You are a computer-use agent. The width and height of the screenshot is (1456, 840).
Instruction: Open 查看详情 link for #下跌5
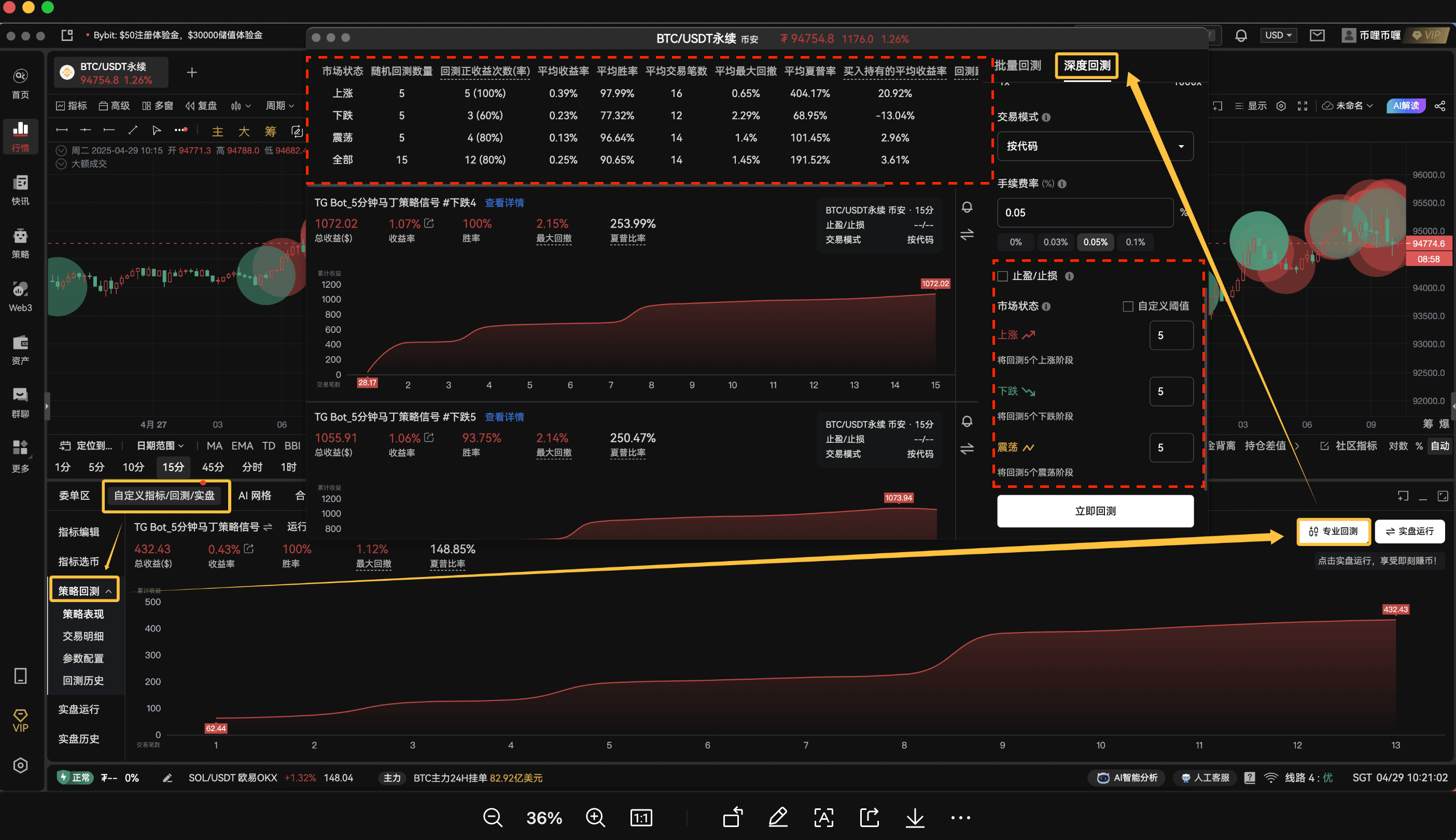point(504,417)
